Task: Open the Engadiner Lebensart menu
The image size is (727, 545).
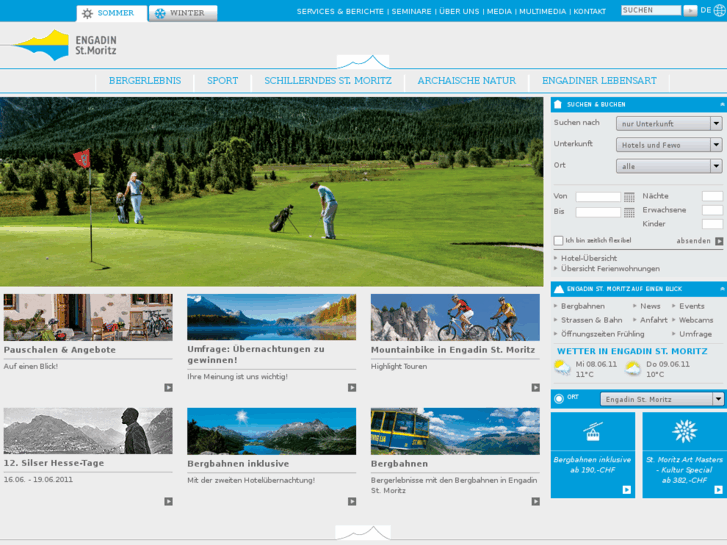Action: 599,81
